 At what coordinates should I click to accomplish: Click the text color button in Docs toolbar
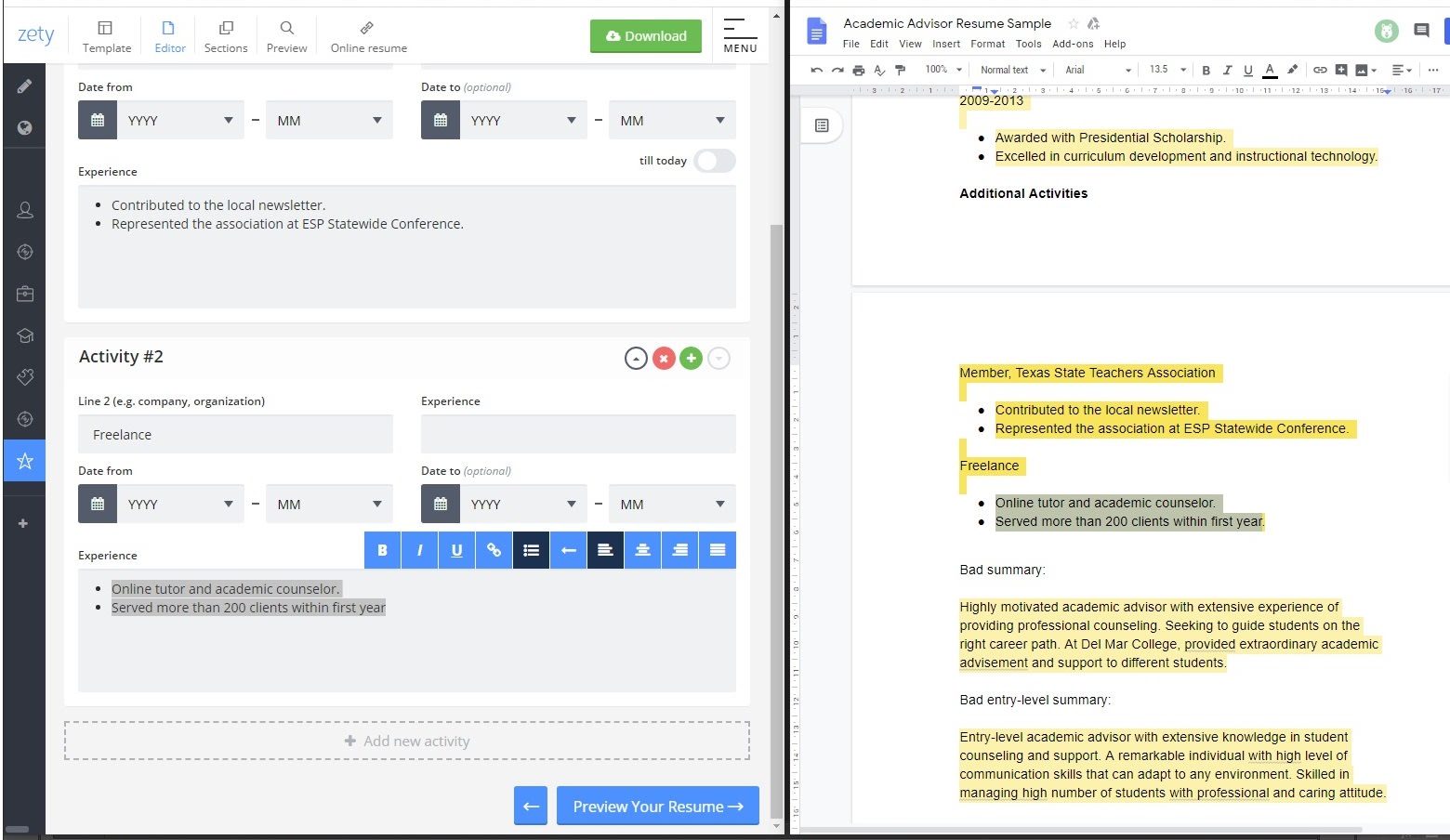pyautogui.click(x=1269, y=70)
